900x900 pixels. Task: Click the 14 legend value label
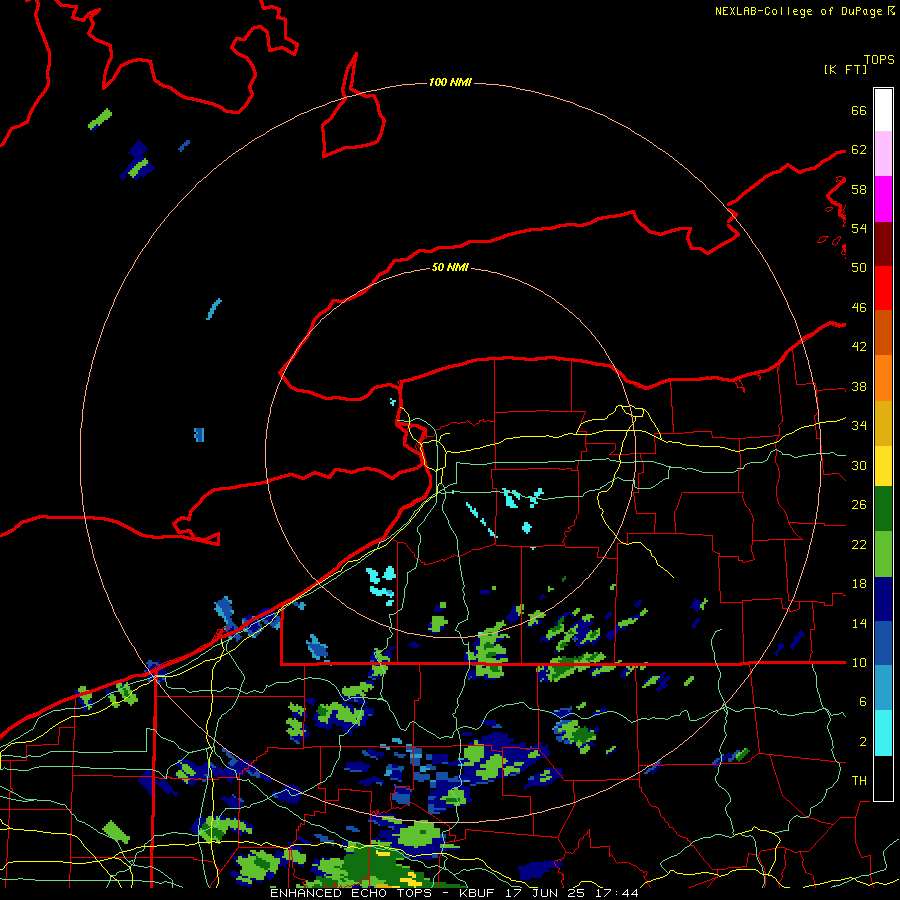[x=859, y=623]
